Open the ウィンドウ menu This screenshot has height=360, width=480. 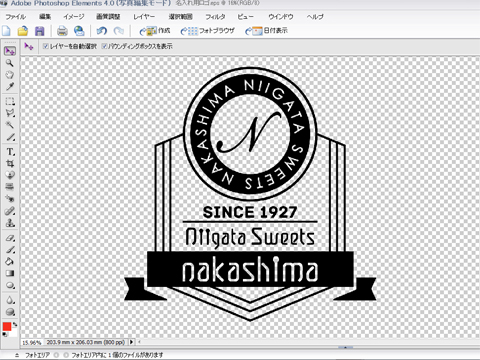coord(281,17)
